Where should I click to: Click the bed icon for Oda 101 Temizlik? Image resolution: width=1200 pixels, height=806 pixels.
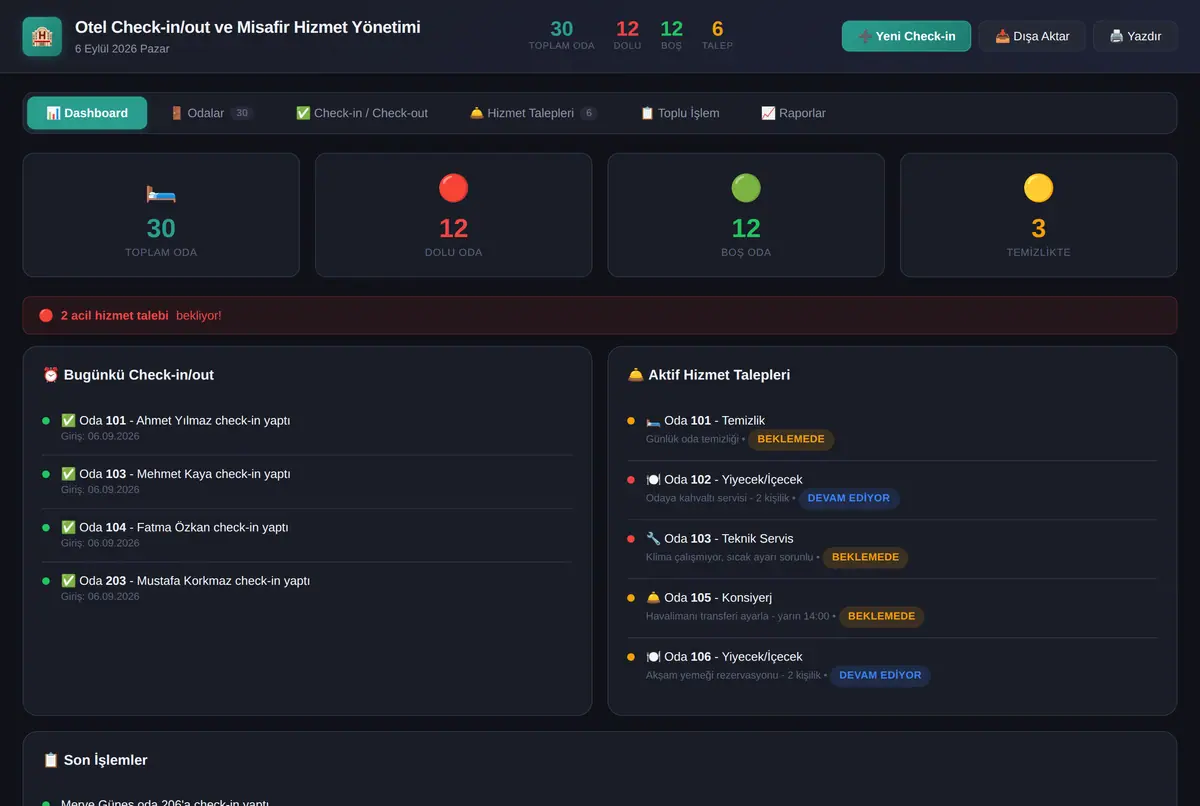point(653,421)
